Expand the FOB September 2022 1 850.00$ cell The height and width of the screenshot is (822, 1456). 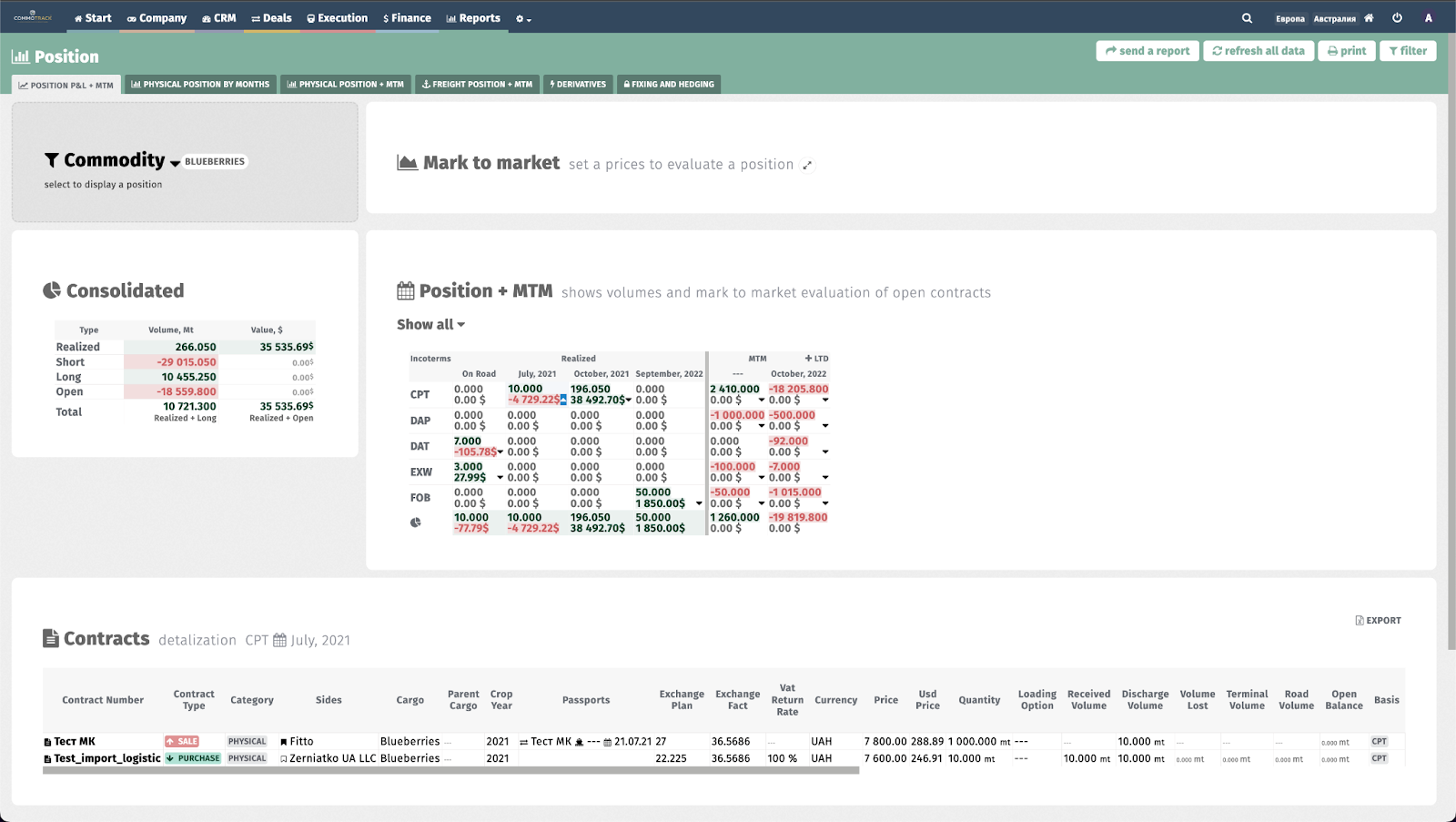point(699,503)
